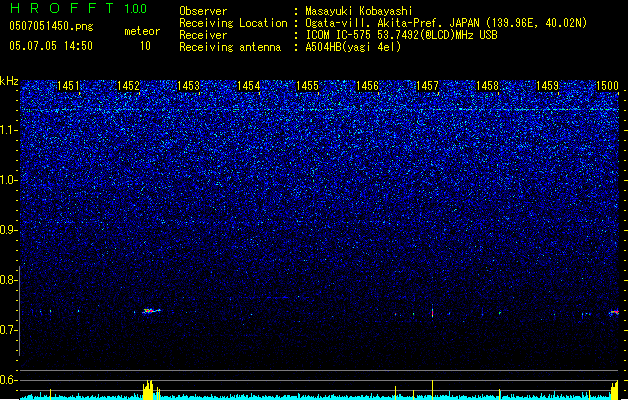Click the meteor count label

click(142, 31)
